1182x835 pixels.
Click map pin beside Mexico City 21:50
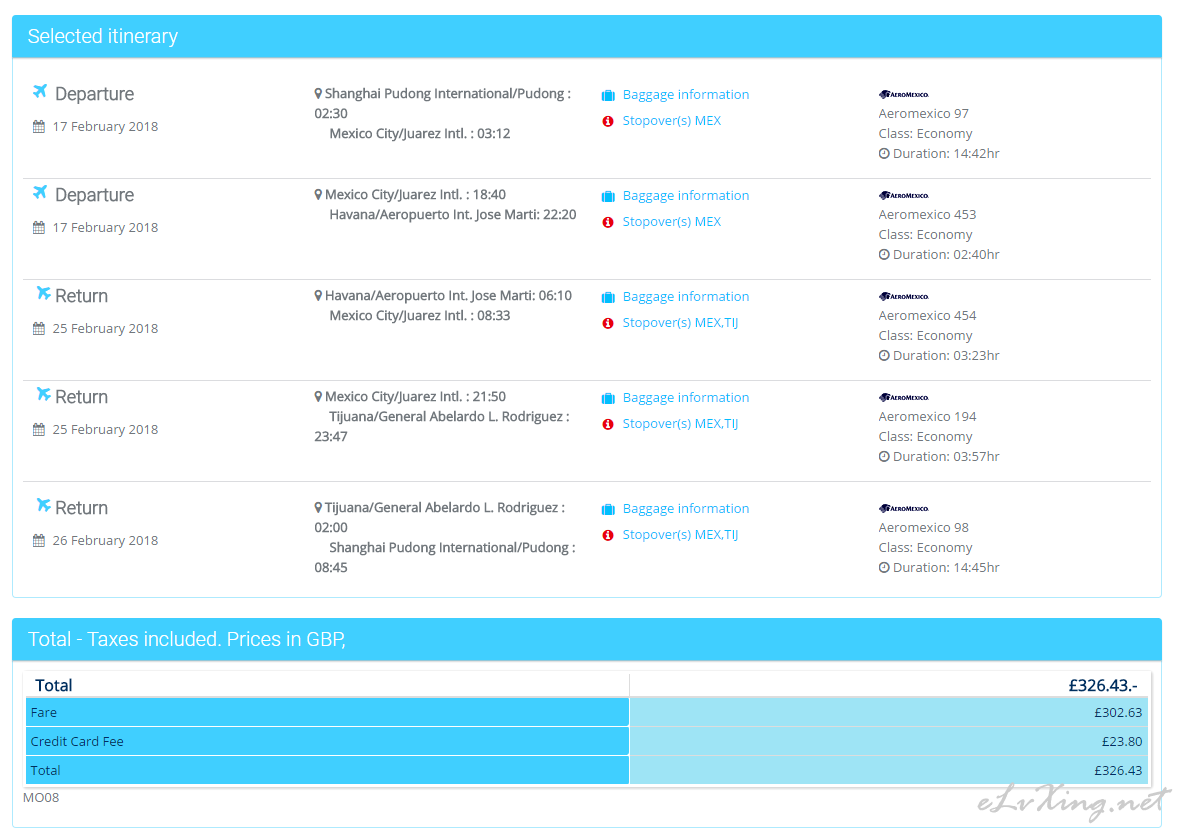(318, 397)
